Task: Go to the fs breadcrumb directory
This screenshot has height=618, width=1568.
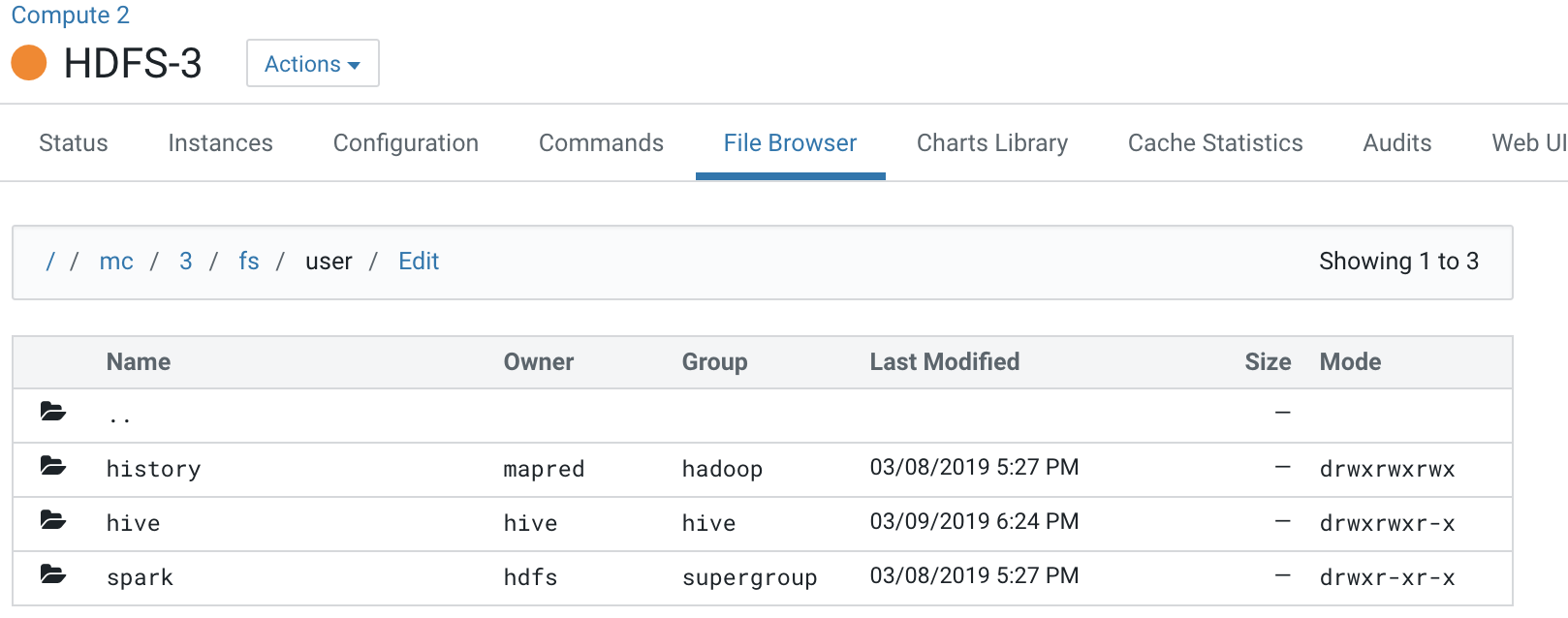Action: (x=249, y=262)
